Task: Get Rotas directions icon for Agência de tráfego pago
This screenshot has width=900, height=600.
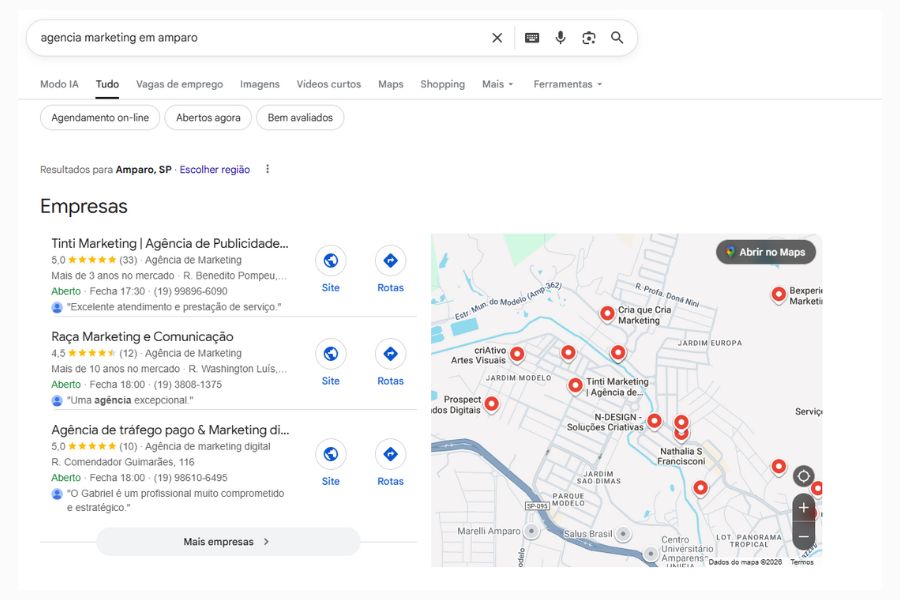Action: (390, 454)
